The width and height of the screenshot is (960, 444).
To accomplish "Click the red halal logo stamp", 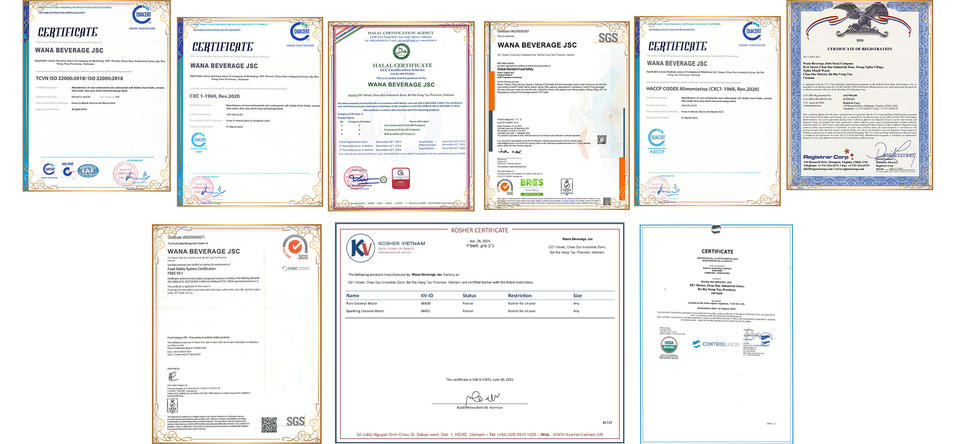I will (x=401, y=178).
